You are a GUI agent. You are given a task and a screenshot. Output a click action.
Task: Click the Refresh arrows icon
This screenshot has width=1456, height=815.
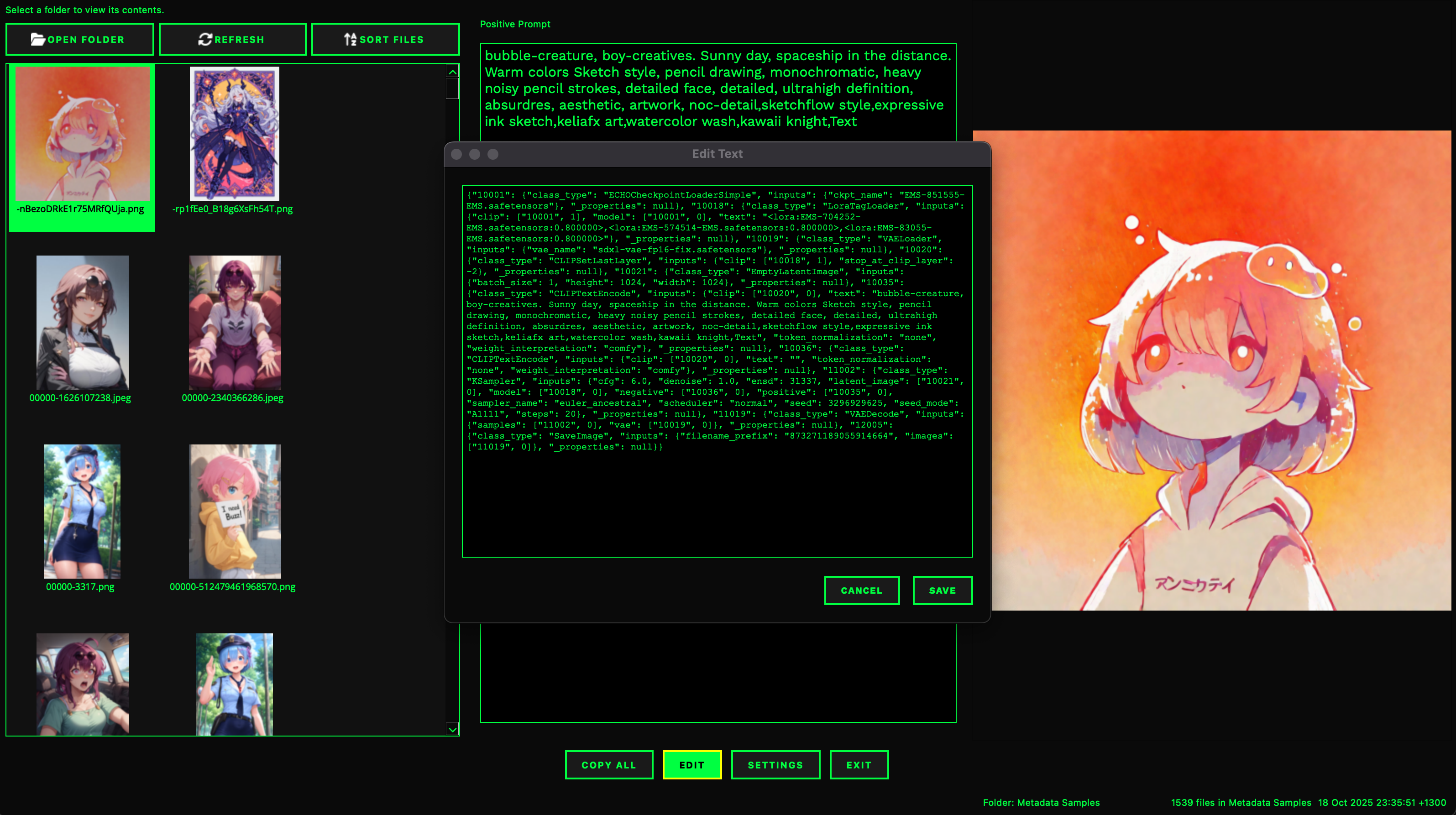pos(204,40)
